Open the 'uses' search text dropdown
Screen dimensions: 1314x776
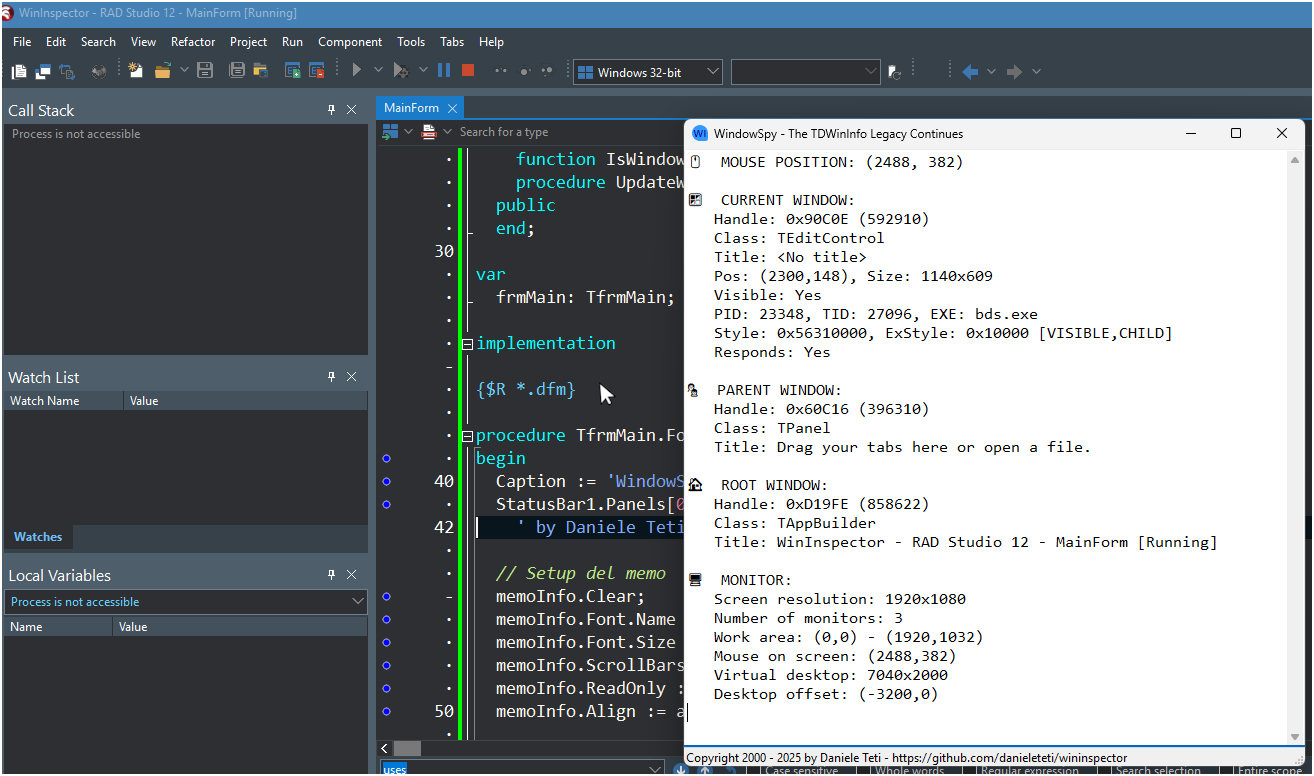tap(655, 769)
